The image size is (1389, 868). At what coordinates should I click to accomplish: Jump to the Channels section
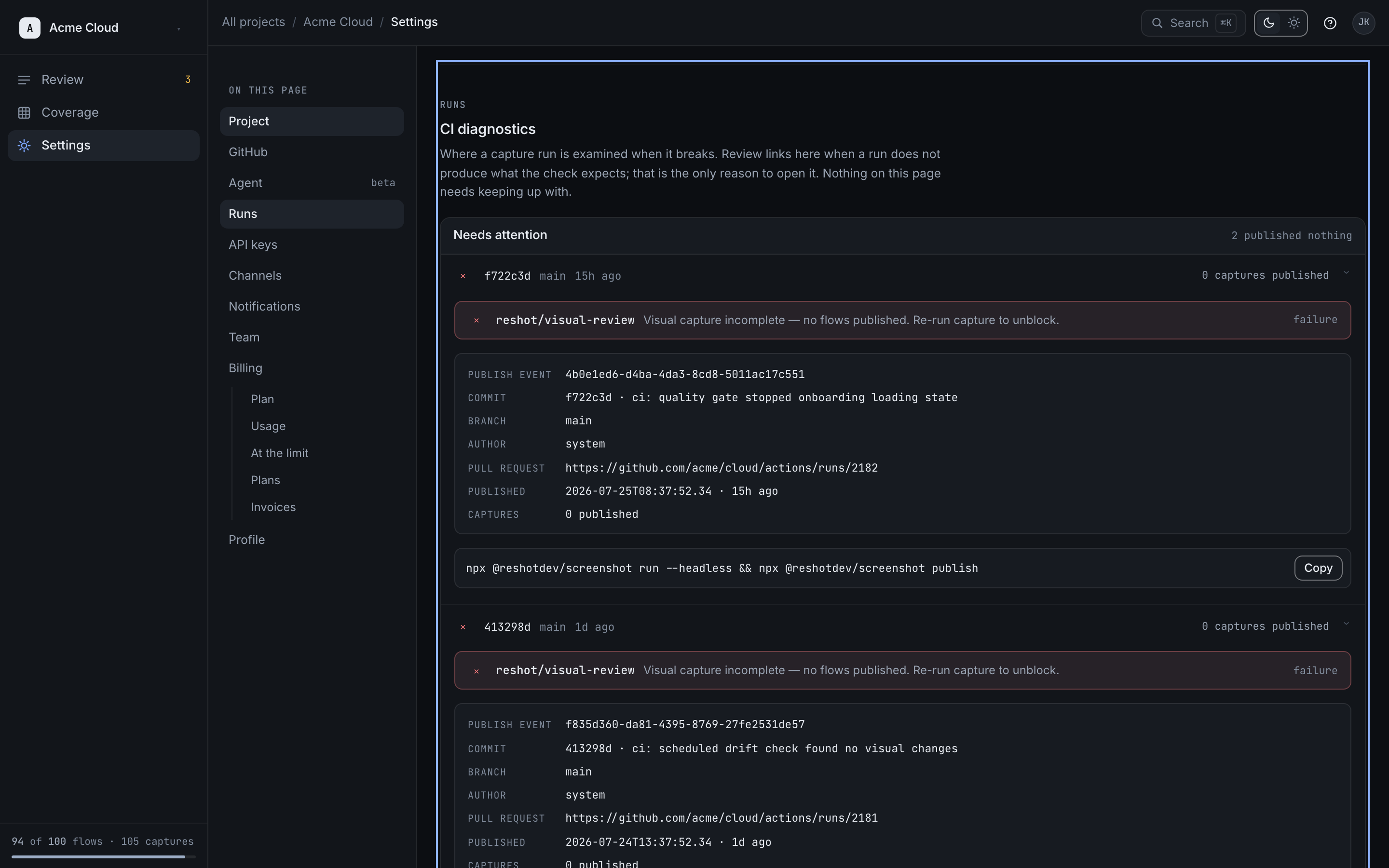click(x=312, y=275)
